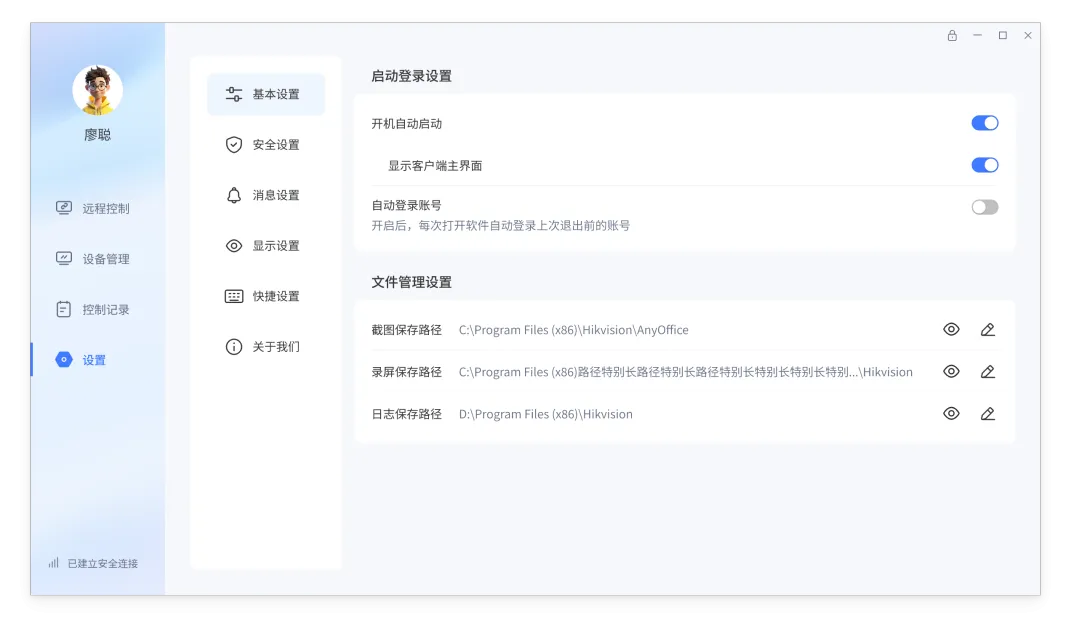Reveal 日志保存路径 via its eye icon
This screenshot has height=633, width=1071.
pos(951,413)
